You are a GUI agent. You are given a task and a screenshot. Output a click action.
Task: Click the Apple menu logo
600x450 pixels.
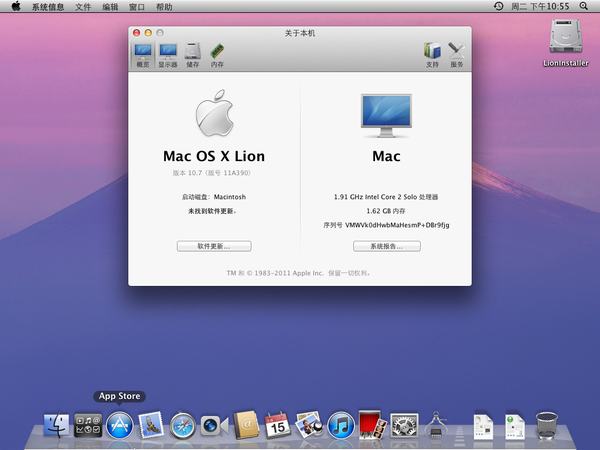[16, 6]
